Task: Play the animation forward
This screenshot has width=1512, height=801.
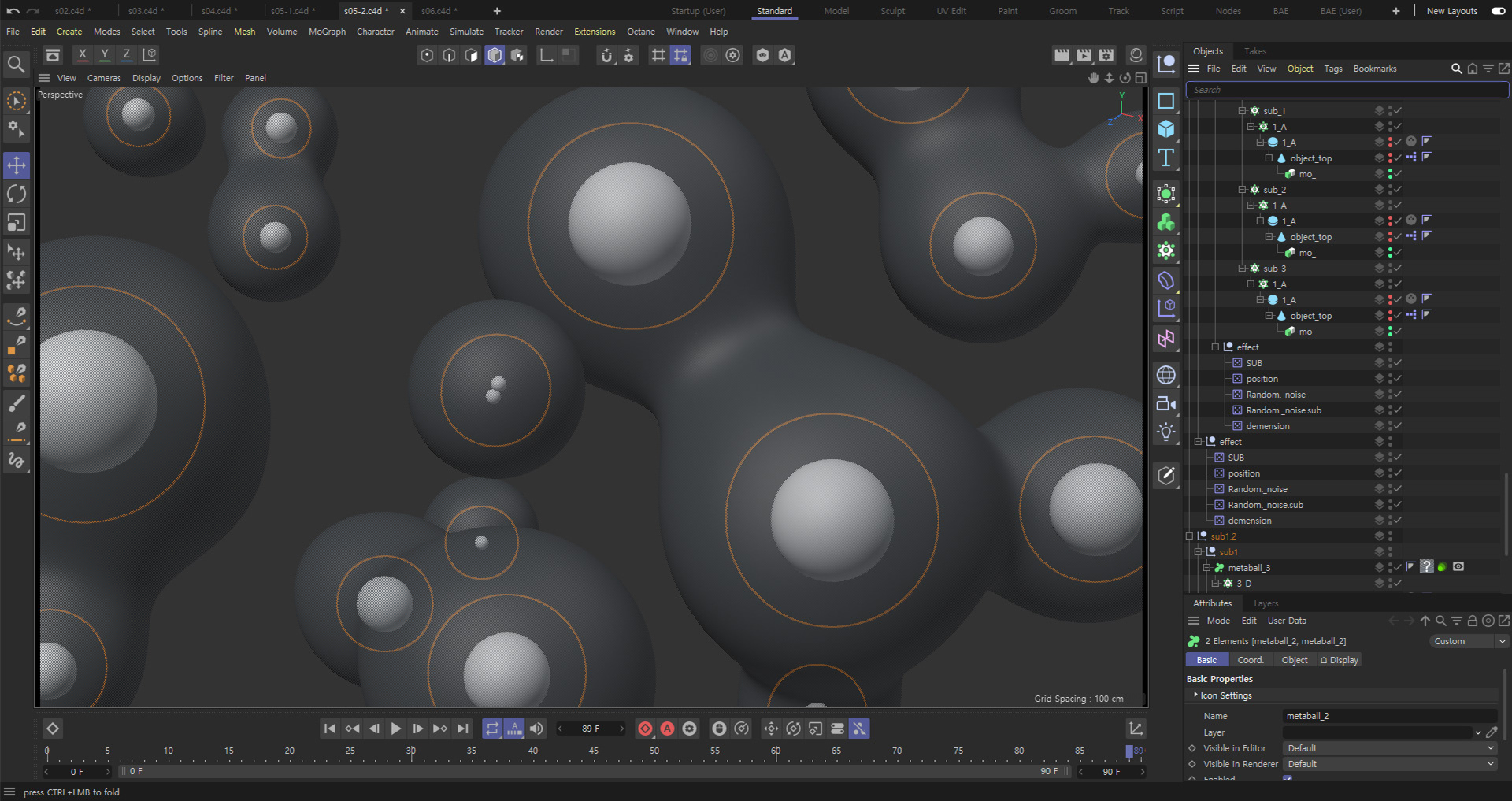Action: tap(396, 729)
